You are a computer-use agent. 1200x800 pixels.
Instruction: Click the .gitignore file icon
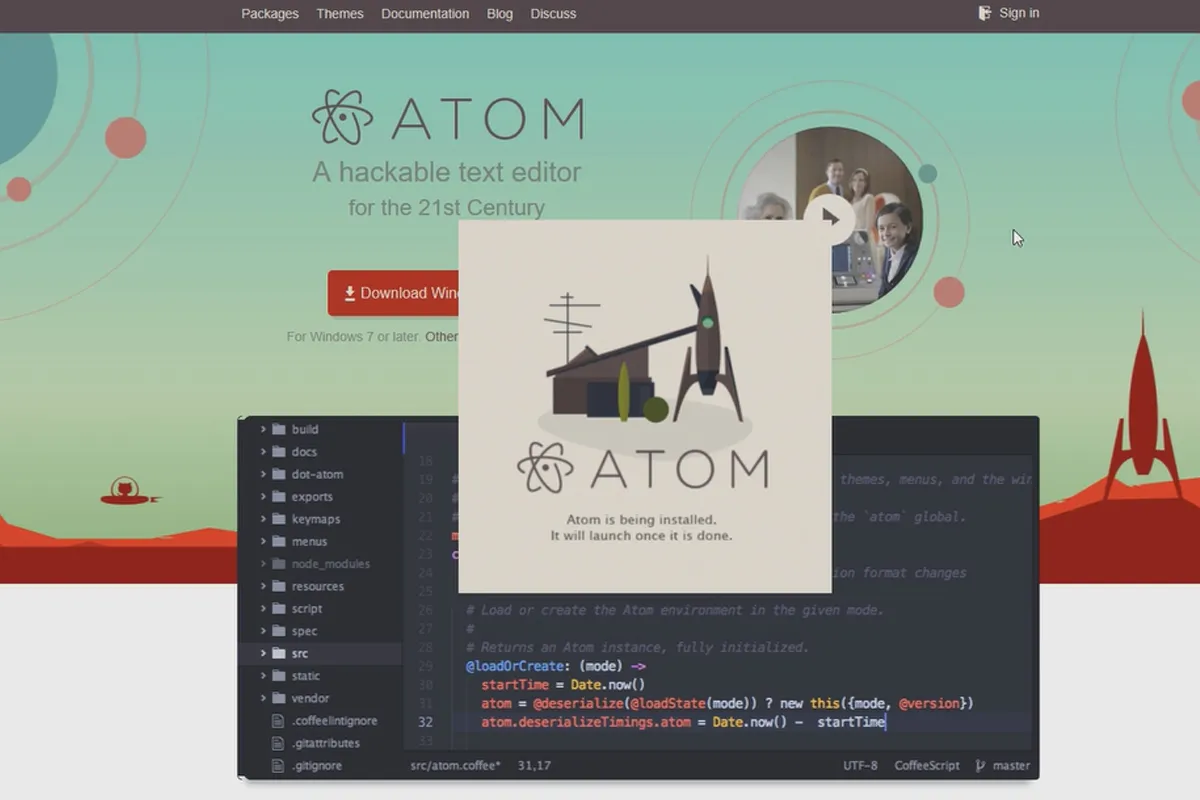(x=278, y=765)
